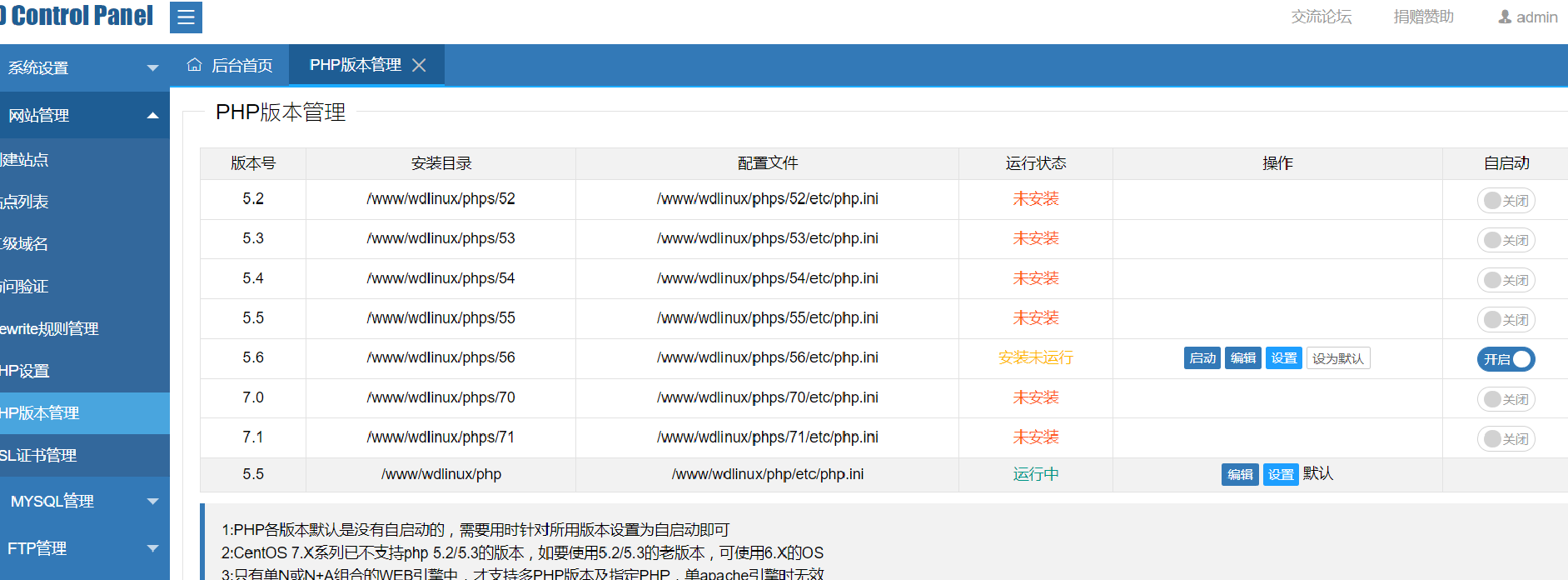
Task: Click path /www/wdlinux/phps/54
Action: click(x=441, y=278)
